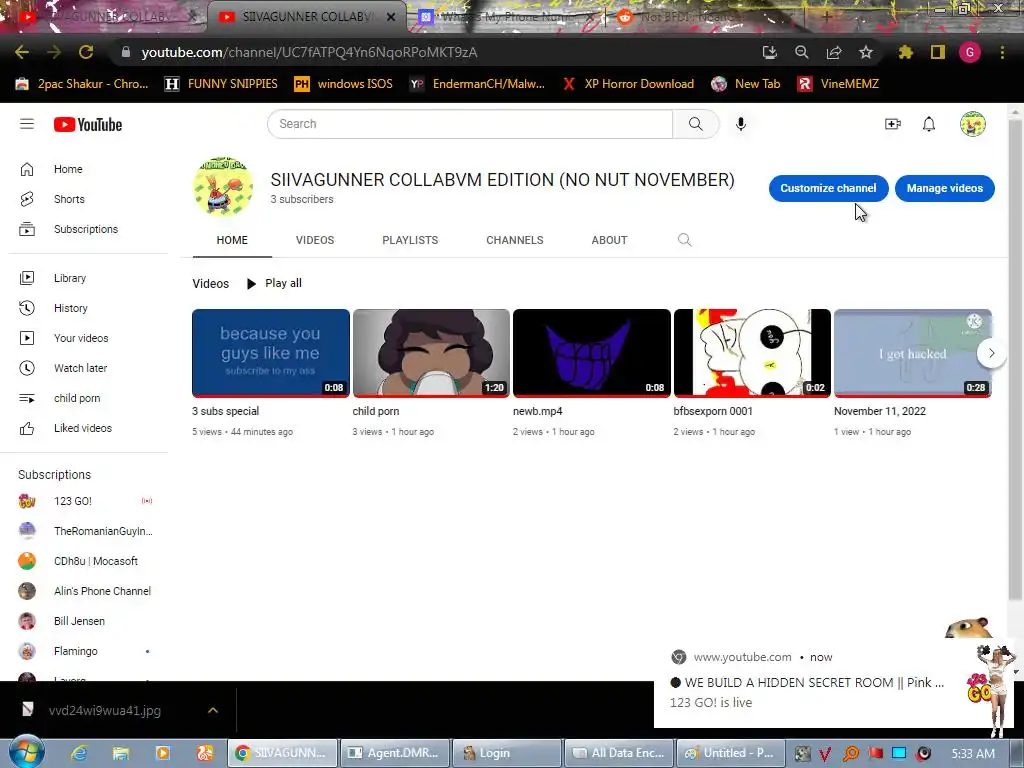Click the Customize channel button
The image size is (1024, 768).
click(828, 188)
